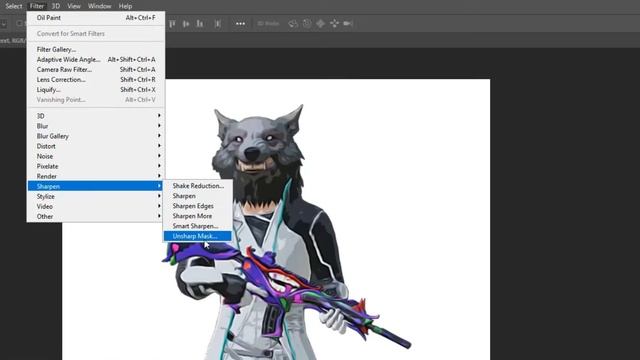The height and width of the screenshot is (360, 640).
Task: Open the View menu
Action: (74, 6)
